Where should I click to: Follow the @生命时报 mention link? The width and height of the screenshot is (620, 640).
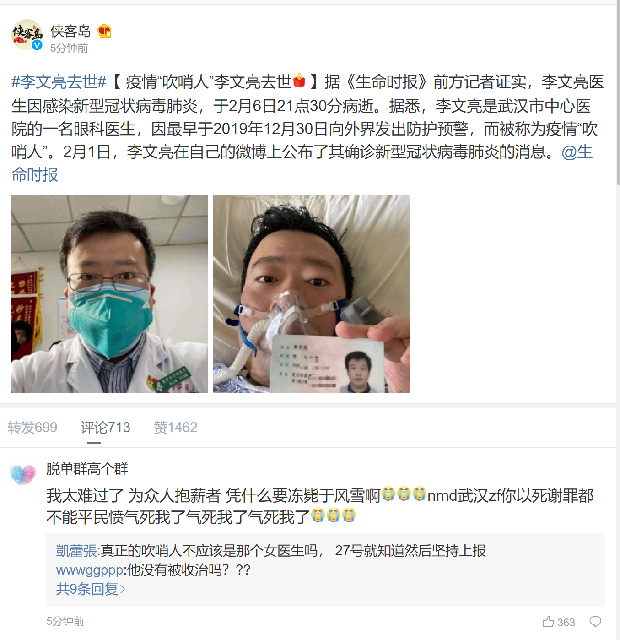coord(577,152)
